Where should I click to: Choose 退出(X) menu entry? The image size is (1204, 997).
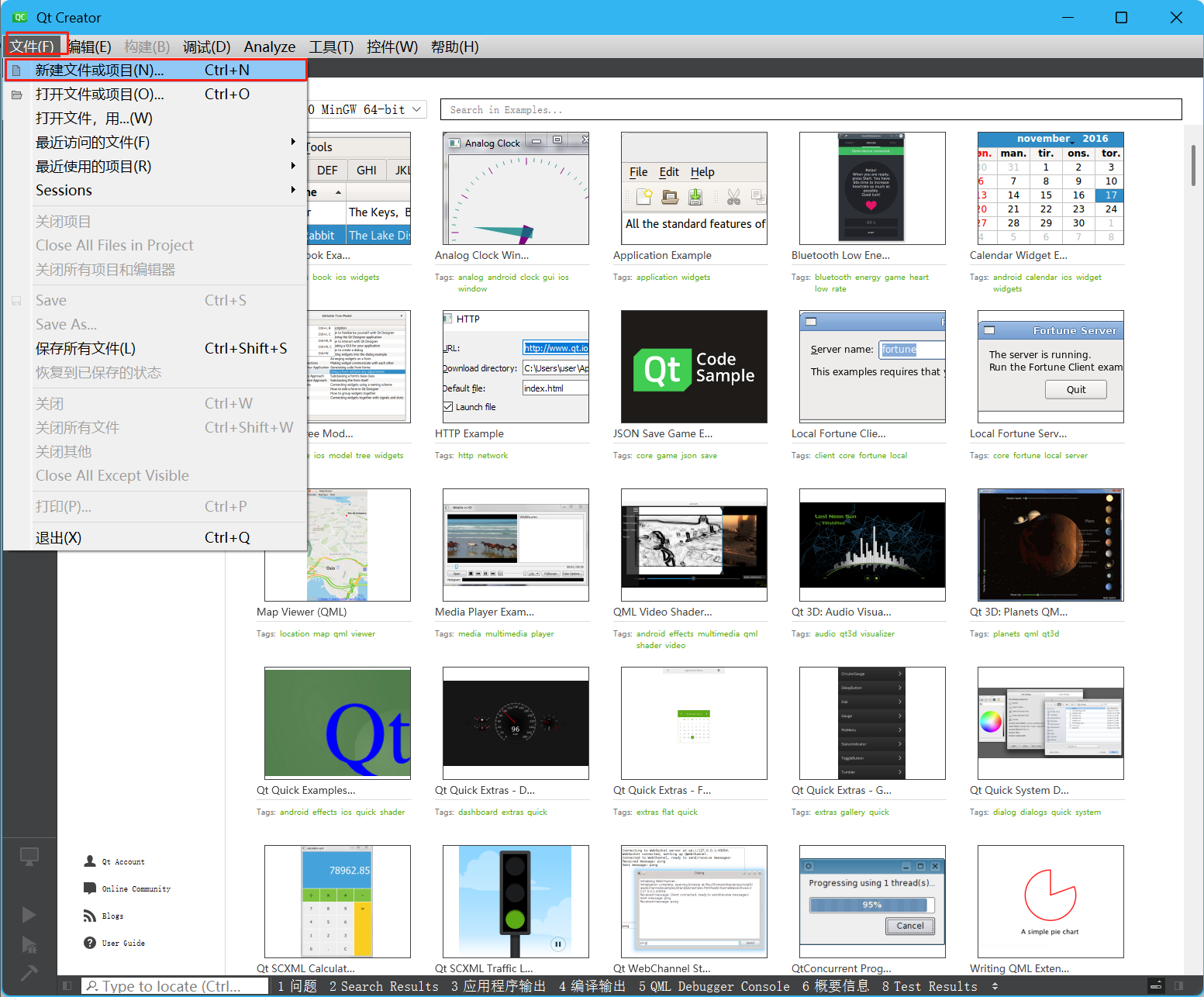(x=155, y=537)
